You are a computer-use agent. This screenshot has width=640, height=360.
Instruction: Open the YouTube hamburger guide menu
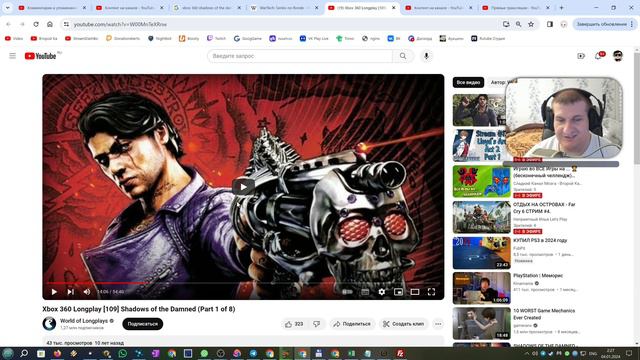[x=13, y=56]
